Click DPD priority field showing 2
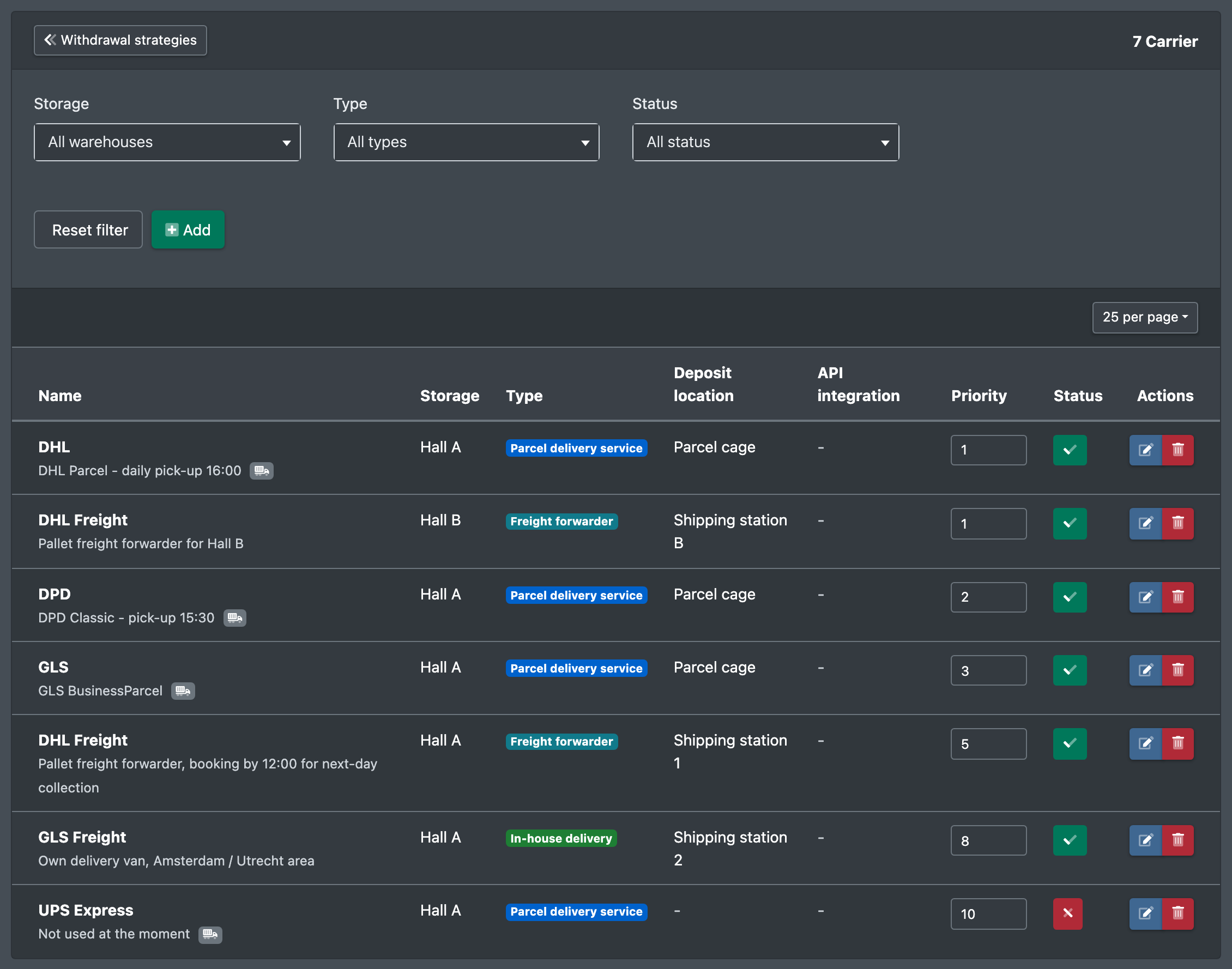 click(x=988, y=597)
